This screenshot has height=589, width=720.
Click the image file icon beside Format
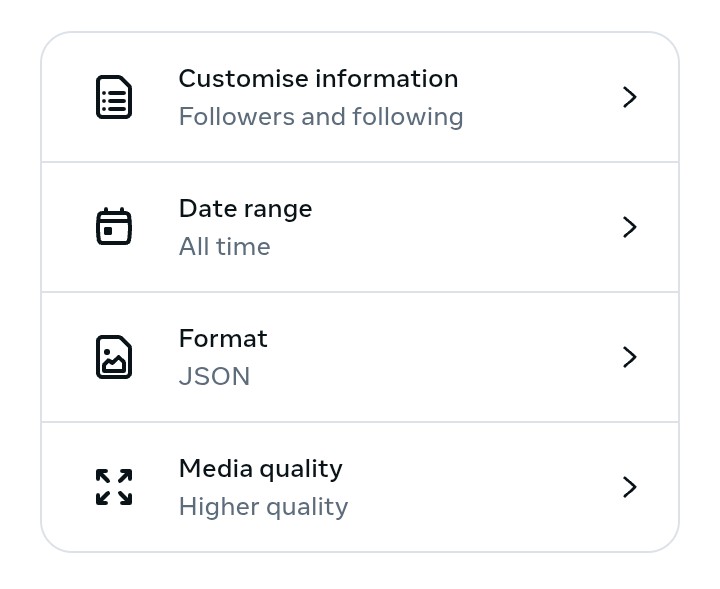click(x=114, y=357)
